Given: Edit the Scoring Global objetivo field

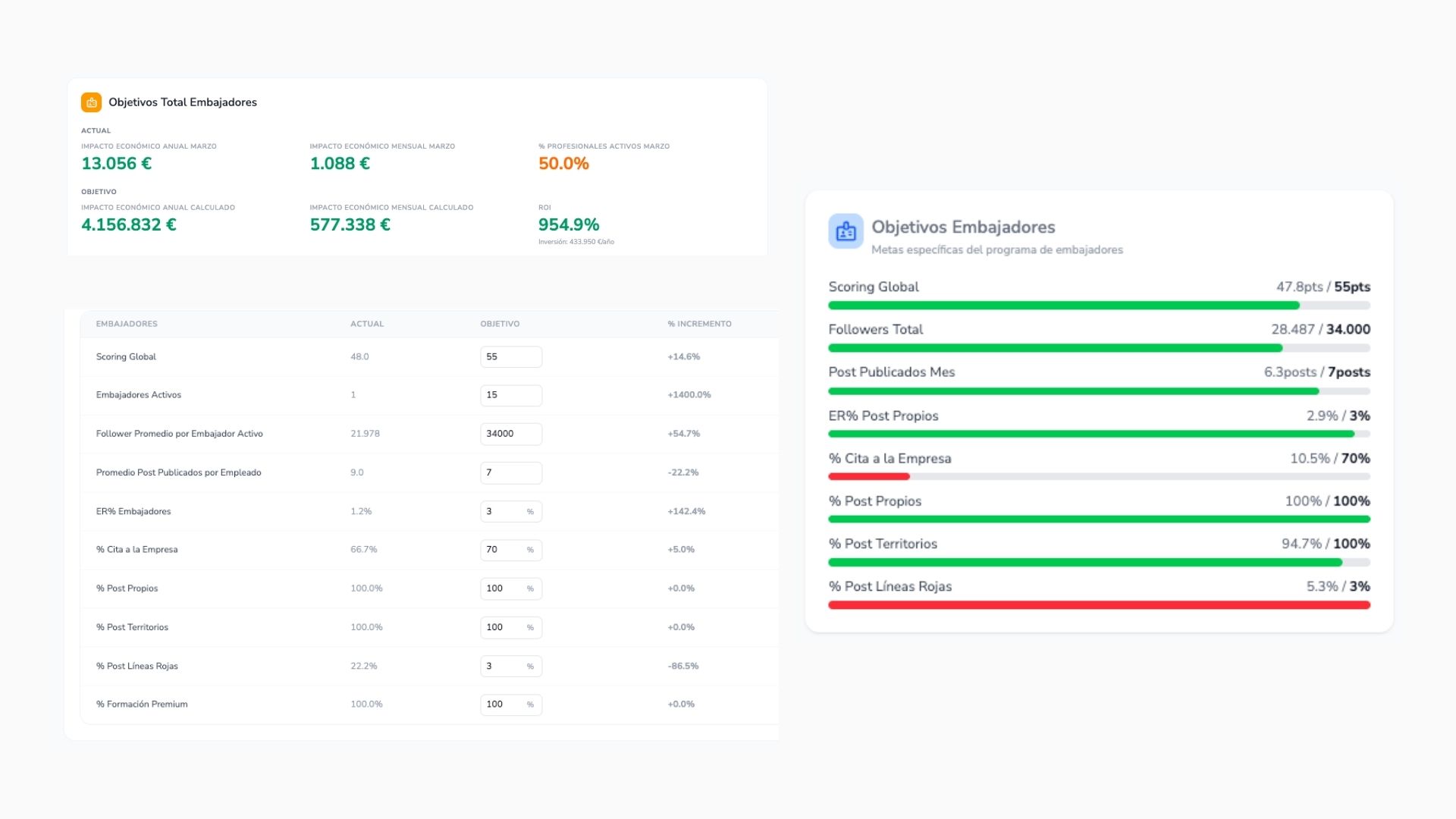Looking at the screenshot, I should coord(511,356).
